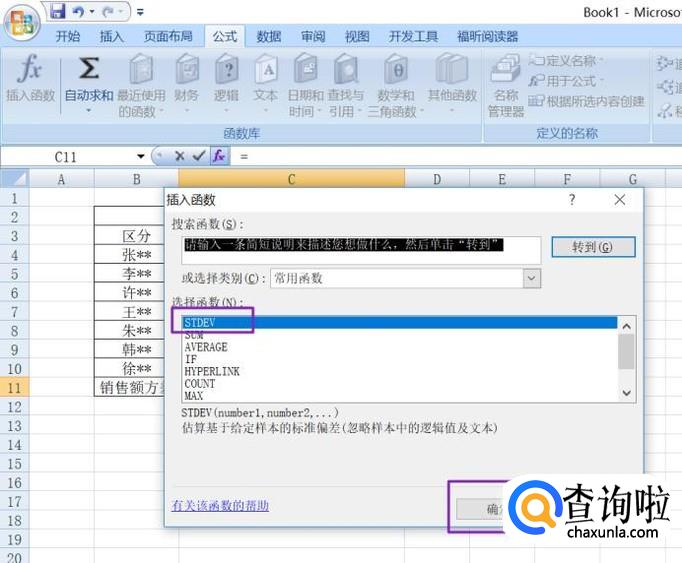The height and width of the screenshot is (563, 682).
Task: Save the workbook with floppy icon
Action: [x=57, y=11]
